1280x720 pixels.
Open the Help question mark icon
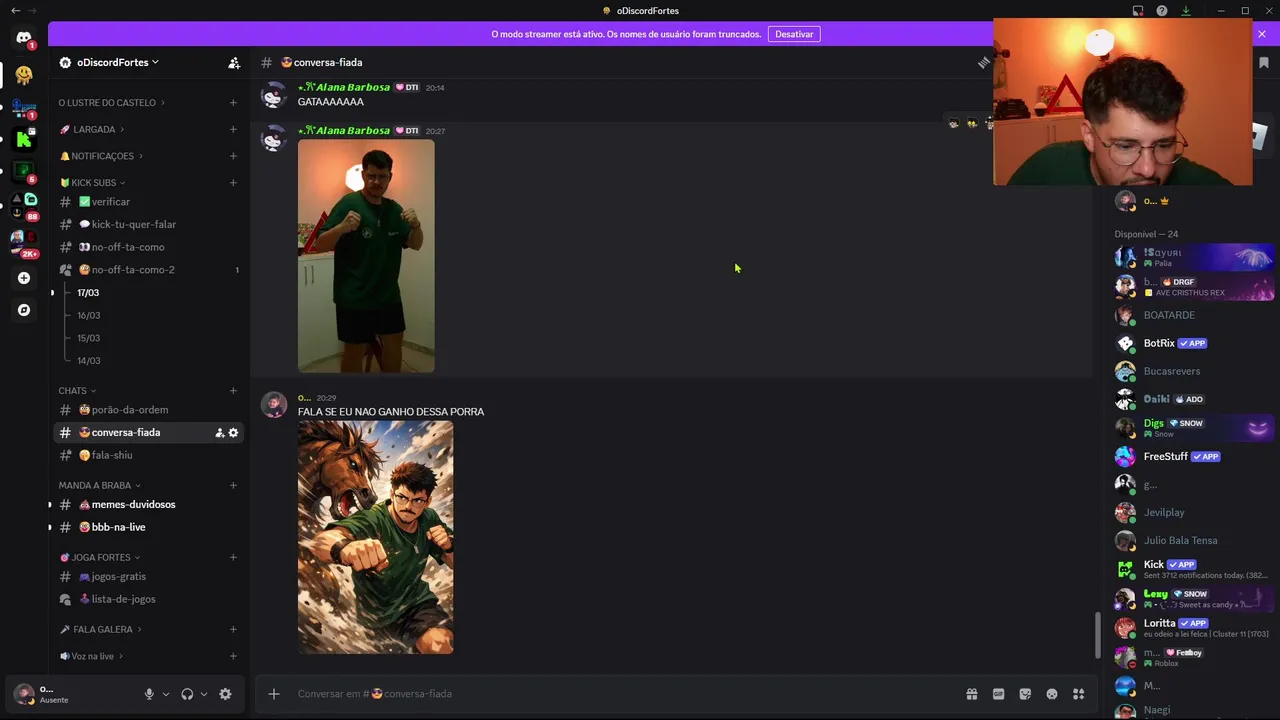[1162, 11]
